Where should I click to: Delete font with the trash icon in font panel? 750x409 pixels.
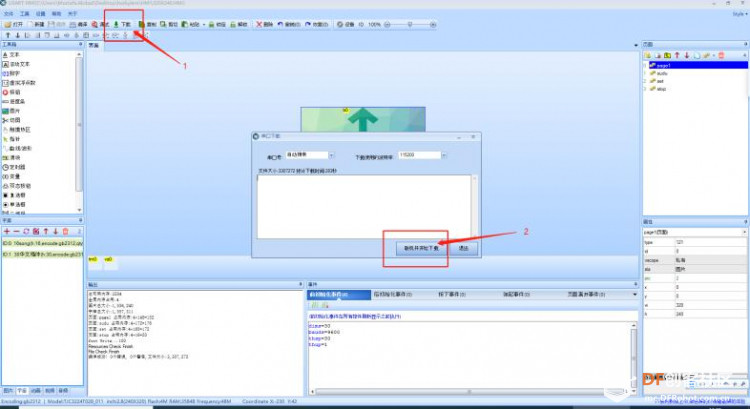(x=66, y=232)
